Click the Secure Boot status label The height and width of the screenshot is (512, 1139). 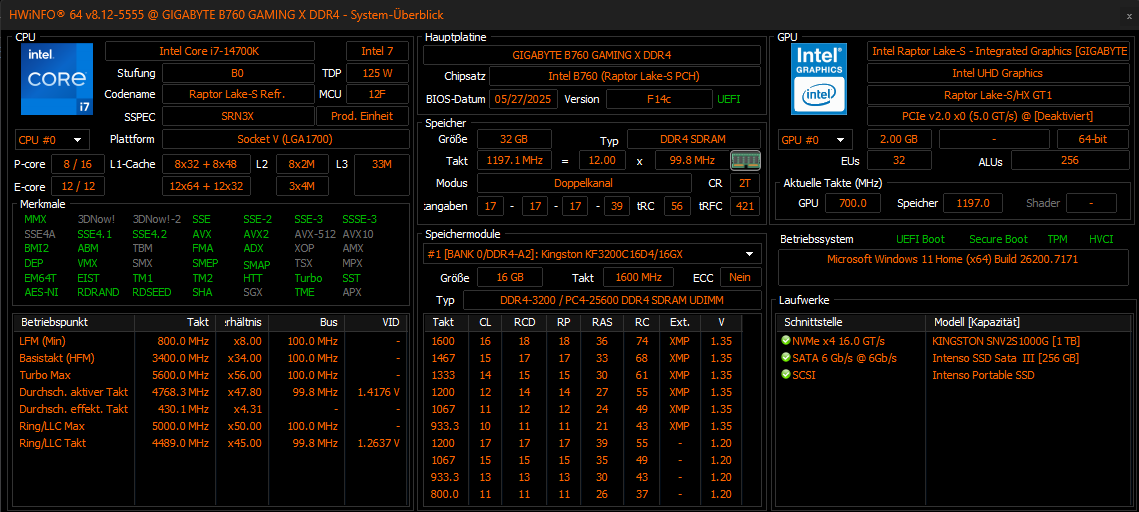click(x=998, y=239)
